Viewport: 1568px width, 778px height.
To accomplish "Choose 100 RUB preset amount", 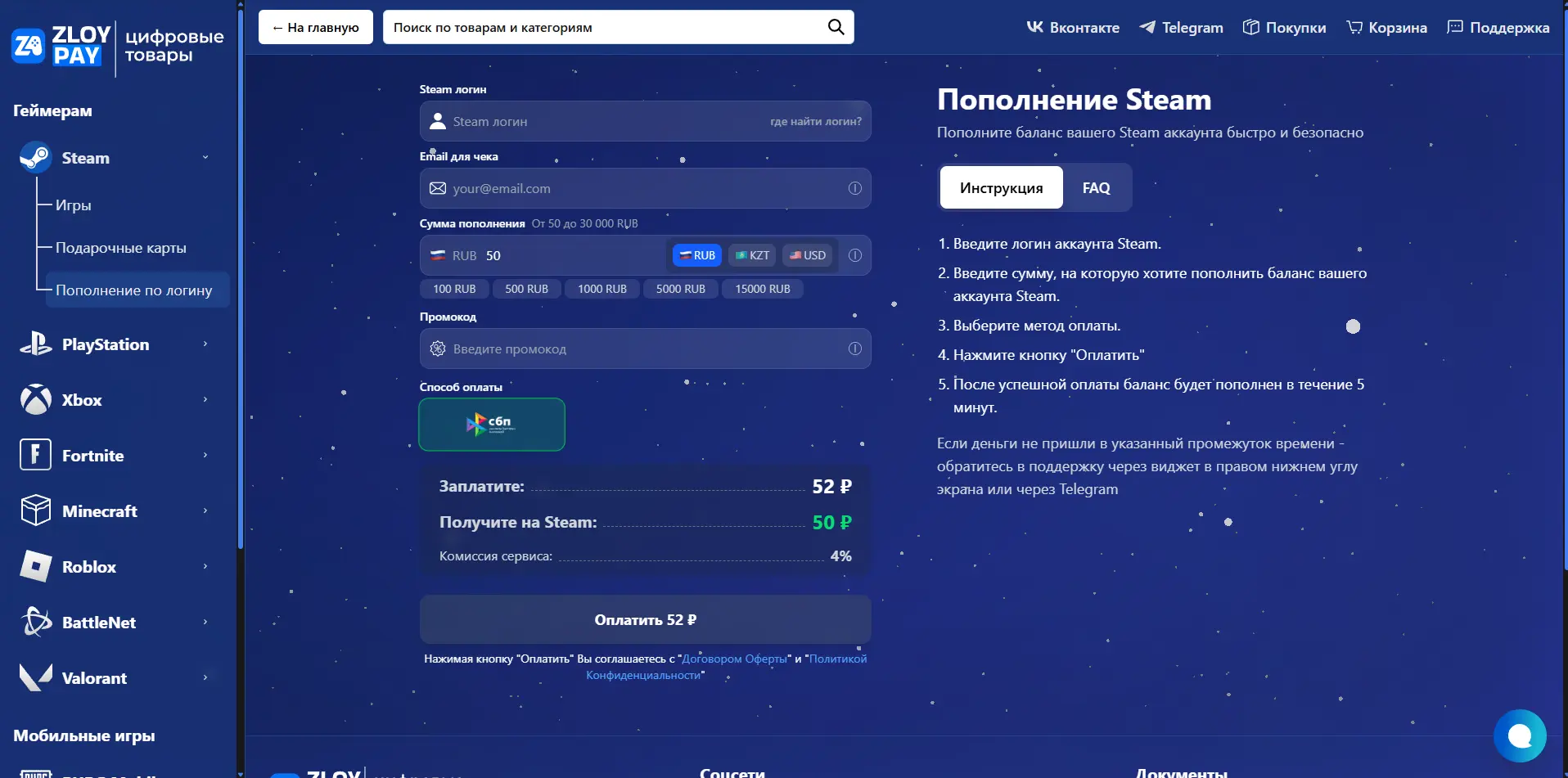I will (x=454, y=289).
